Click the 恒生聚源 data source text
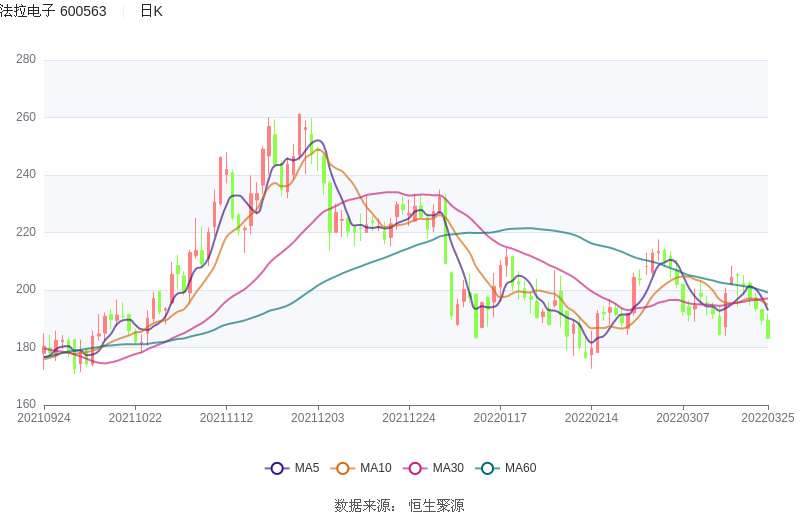Screen dimensions: 800x517 coord(436,506)
